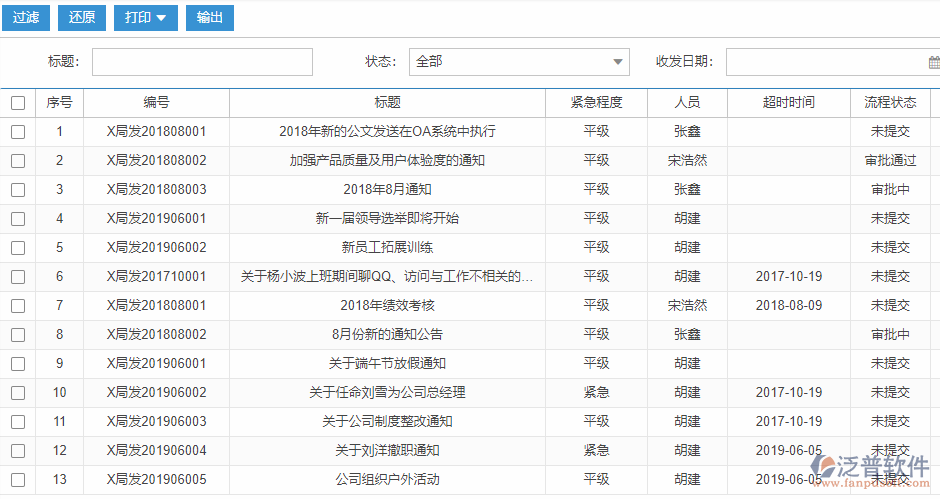This screenshot has width=940, height=499.
Task: Sort by the 编号 column header
Action: coord(156,103)
